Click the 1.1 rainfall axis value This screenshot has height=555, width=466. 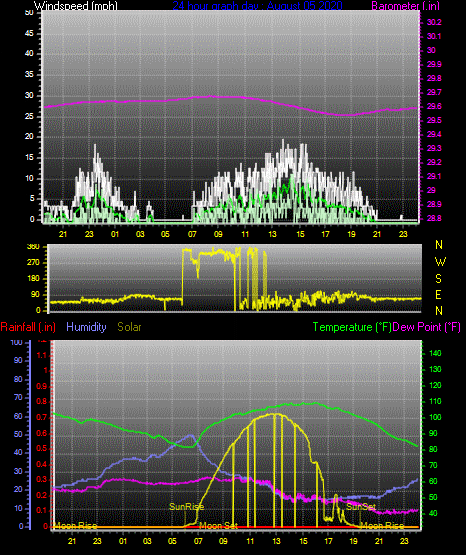click(x=42, y=355)
